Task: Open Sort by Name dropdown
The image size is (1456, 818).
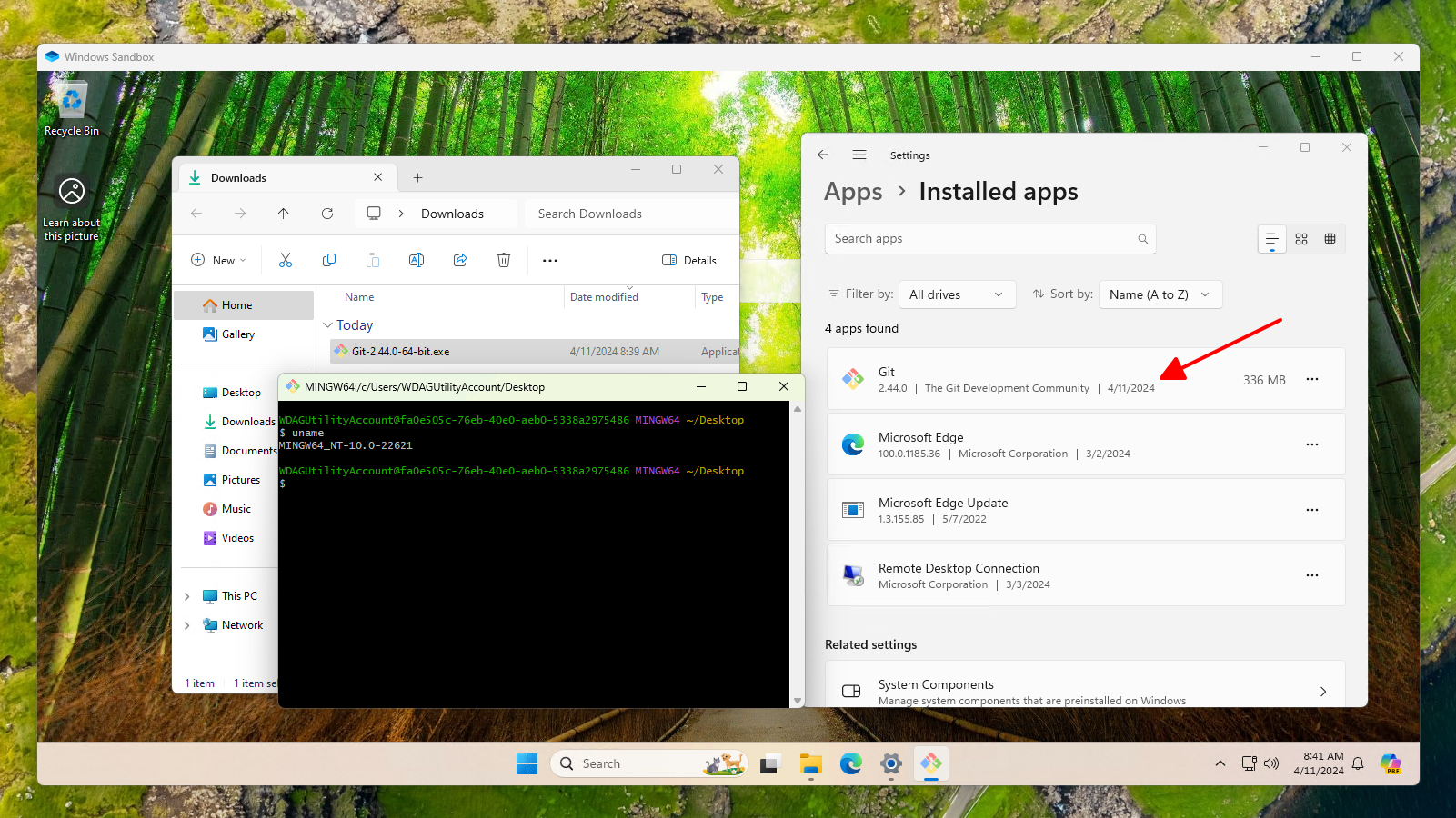Action: [1160, 294]
